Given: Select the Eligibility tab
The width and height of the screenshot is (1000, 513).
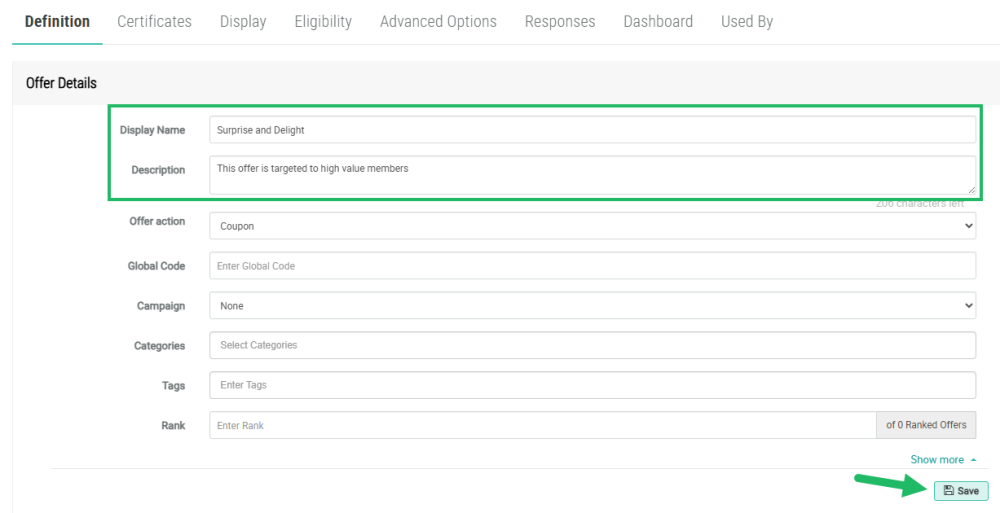Looking at the screenshot, I should point(323,21).
